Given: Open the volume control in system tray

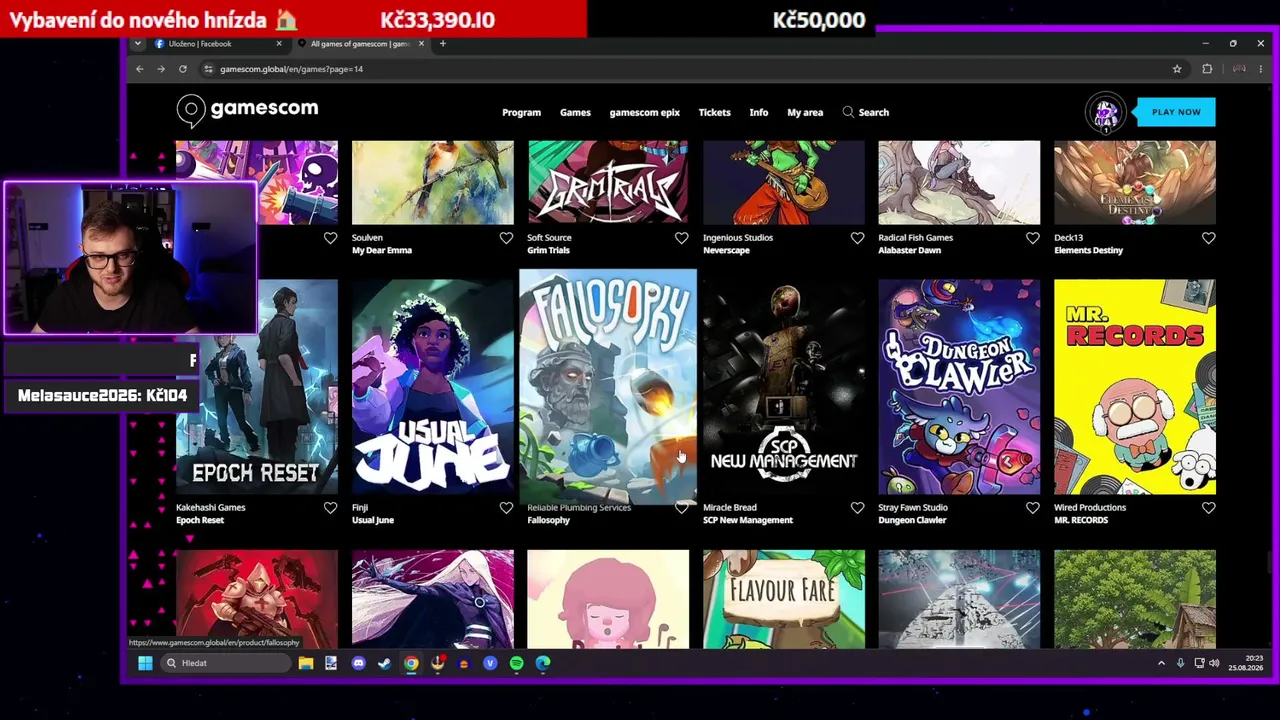Looking at the screenshot, I should [x=1214, y=663].
